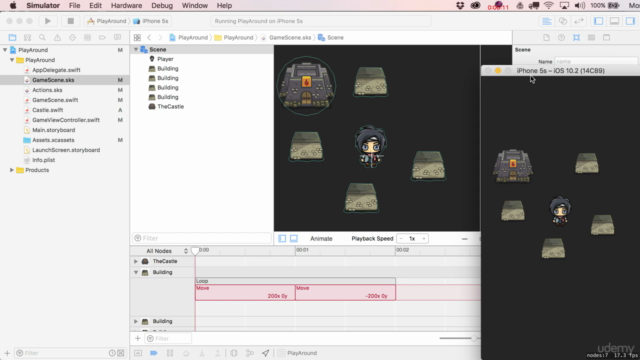The image size is (640, 360).
Task: Expand the collapsed Building timeline row
Action: coord(136,321)
